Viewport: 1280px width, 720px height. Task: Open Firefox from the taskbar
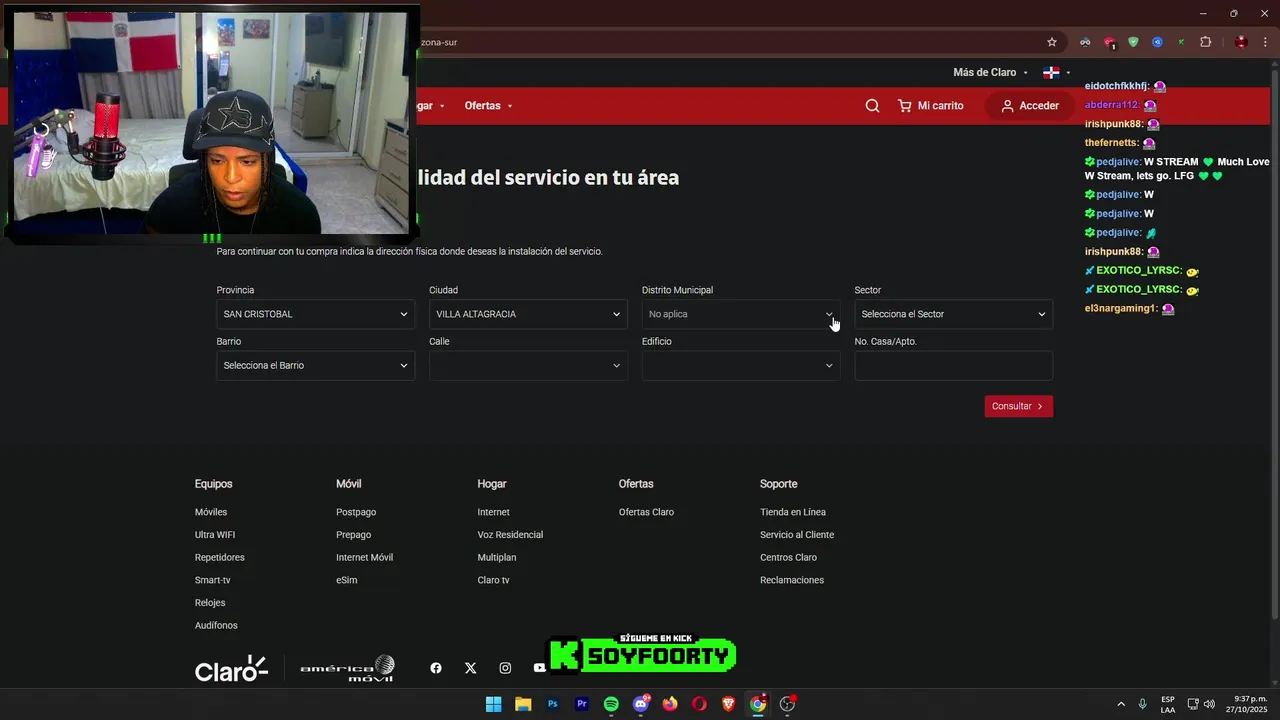tap(670, 704)
